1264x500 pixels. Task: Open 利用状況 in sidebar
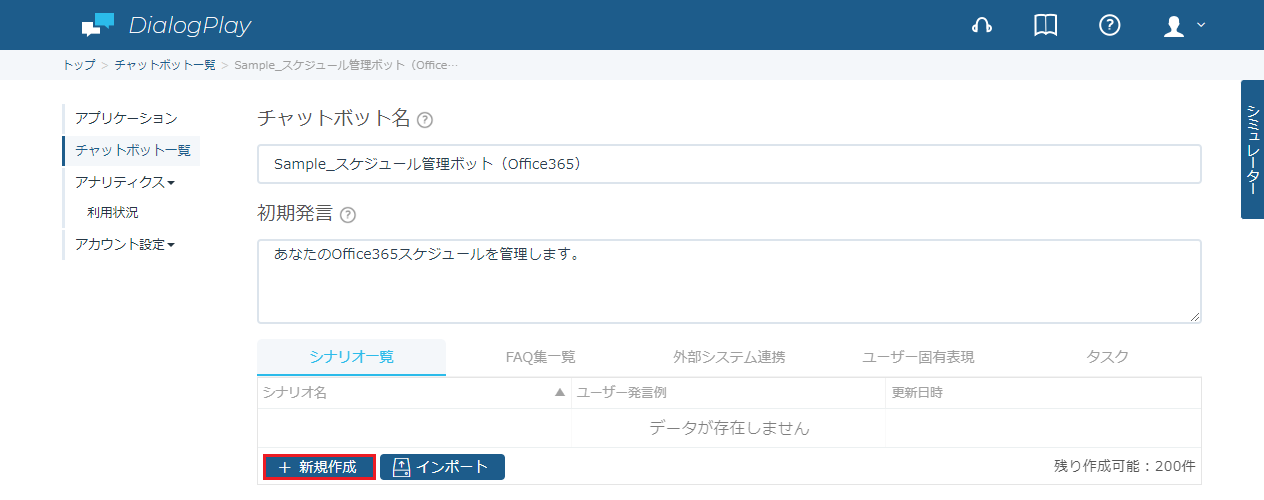pos(113,213)
